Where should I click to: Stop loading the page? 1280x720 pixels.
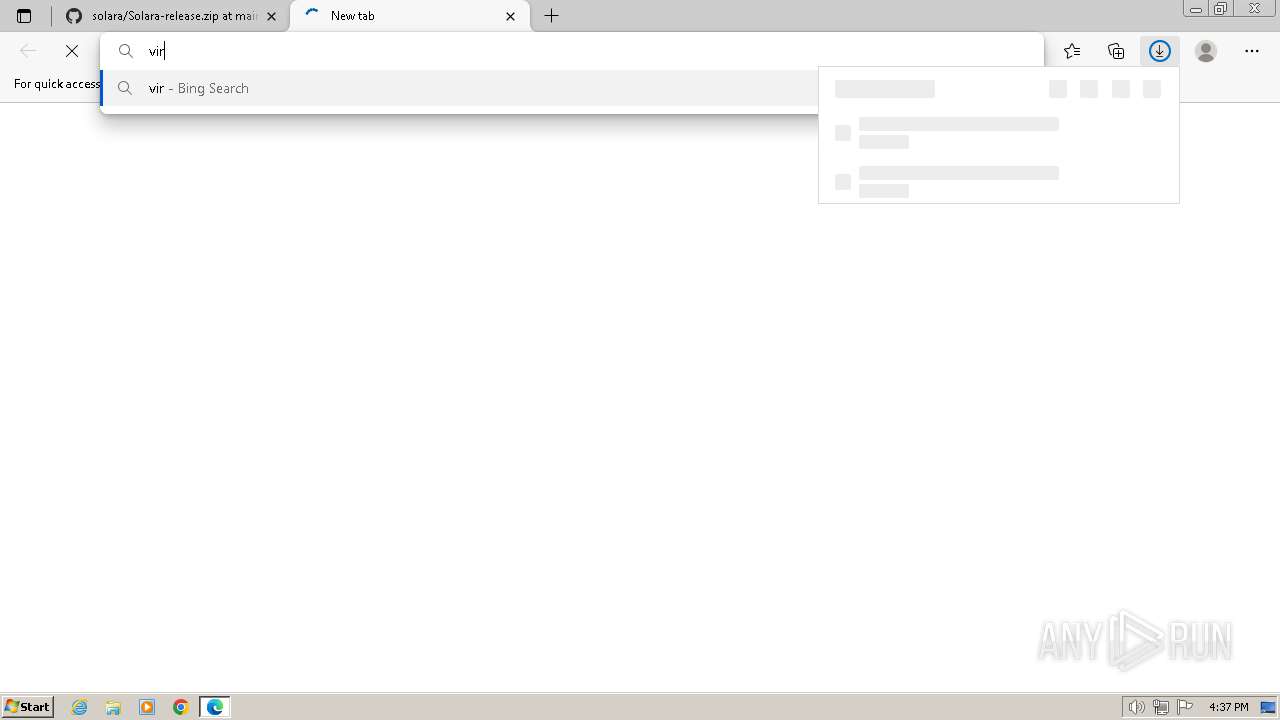[x=72, y=51]
